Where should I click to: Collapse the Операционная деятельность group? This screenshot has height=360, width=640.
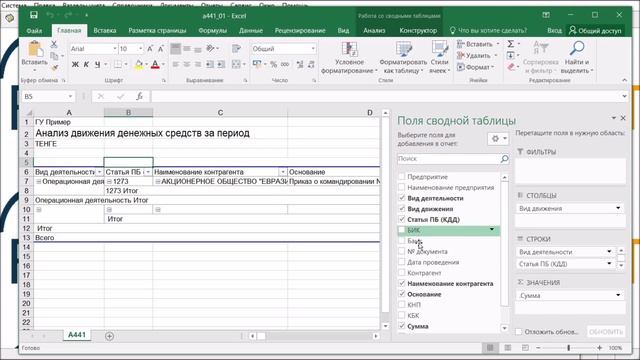tap(38, 182)
